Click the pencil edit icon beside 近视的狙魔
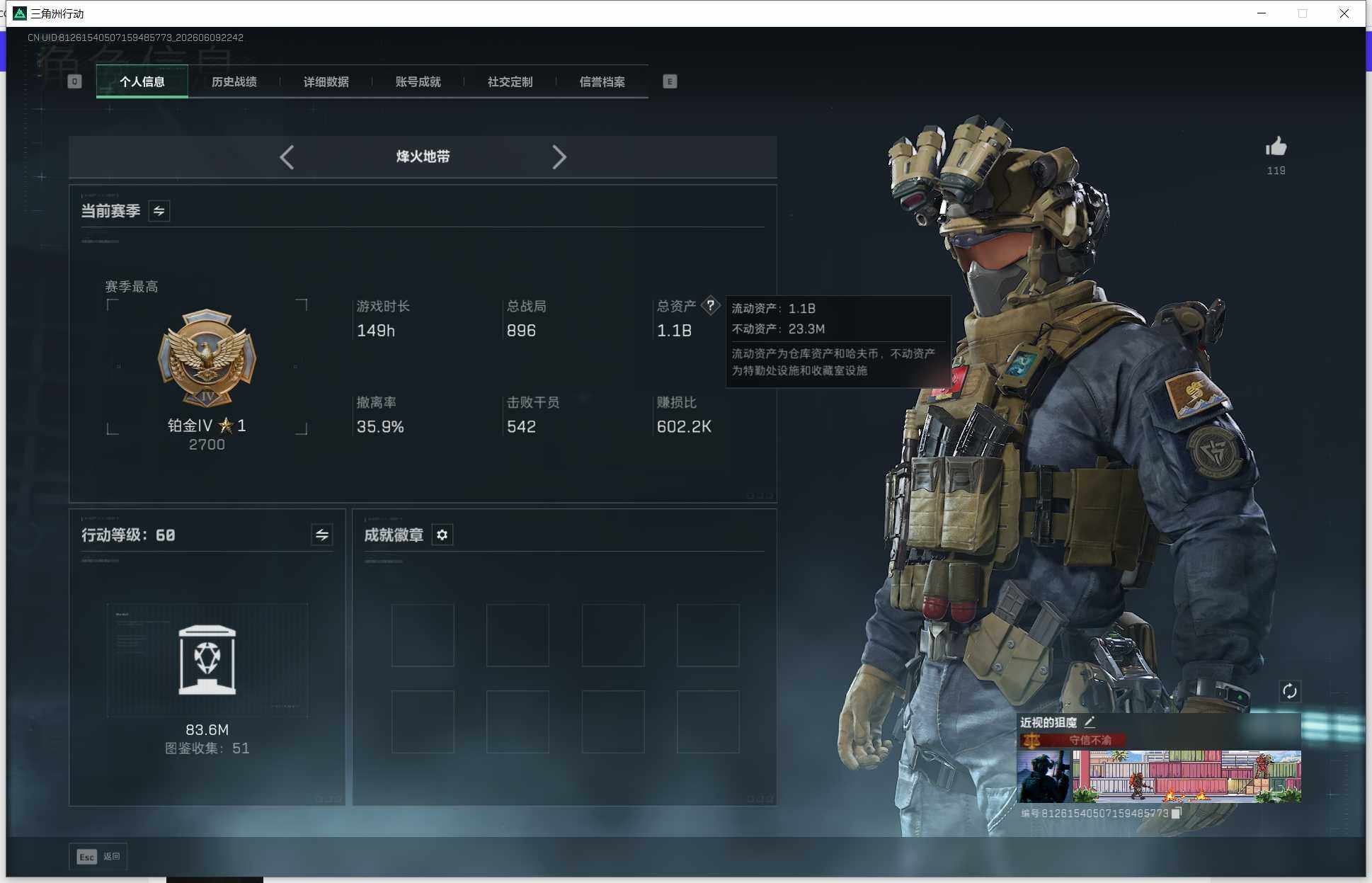The height and width of the screenshot is (883, 1372). [1090, 722]
